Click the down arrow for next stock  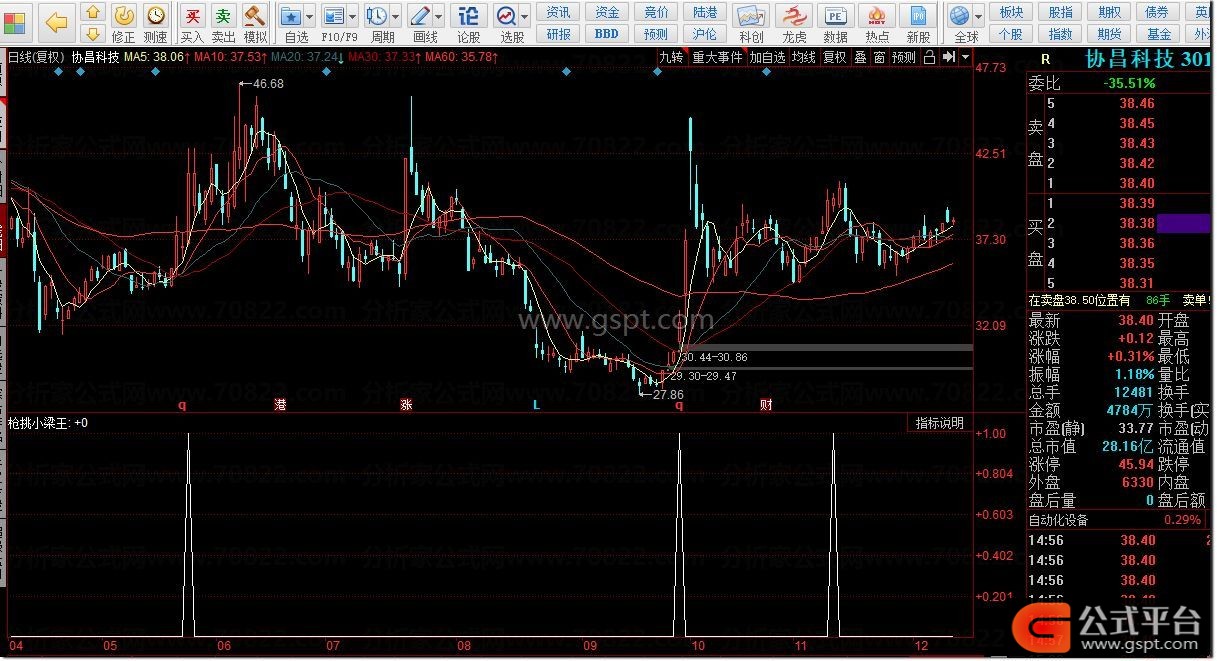[92, 34]
